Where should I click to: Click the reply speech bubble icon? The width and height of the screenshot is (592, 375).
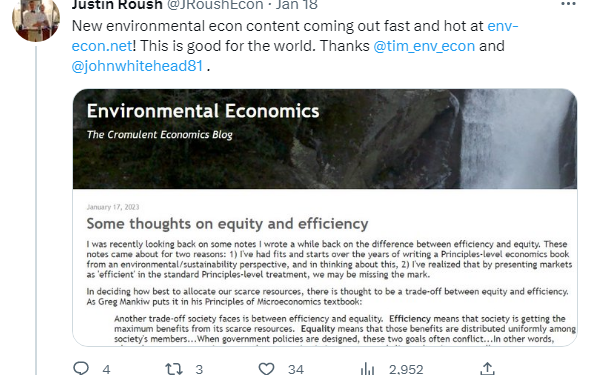(x=81, y=368)
